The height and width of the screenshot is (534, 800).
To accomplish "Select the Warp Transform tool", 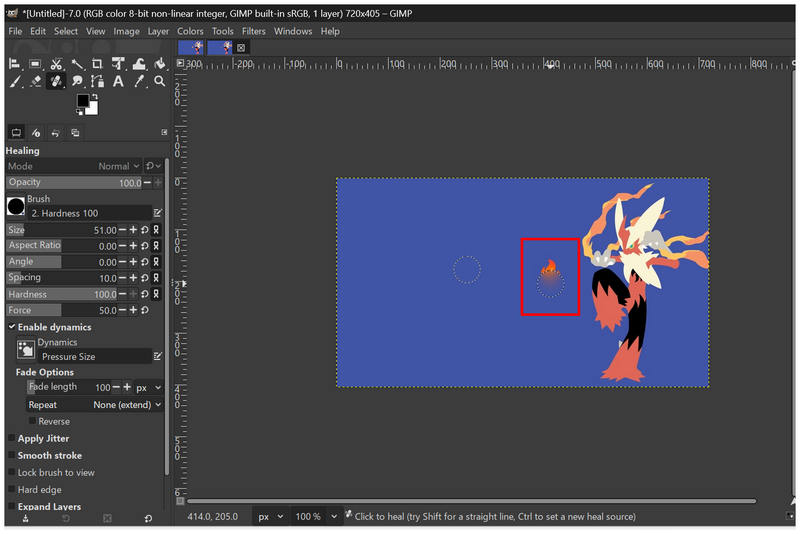I will click(x=139, y=64).
